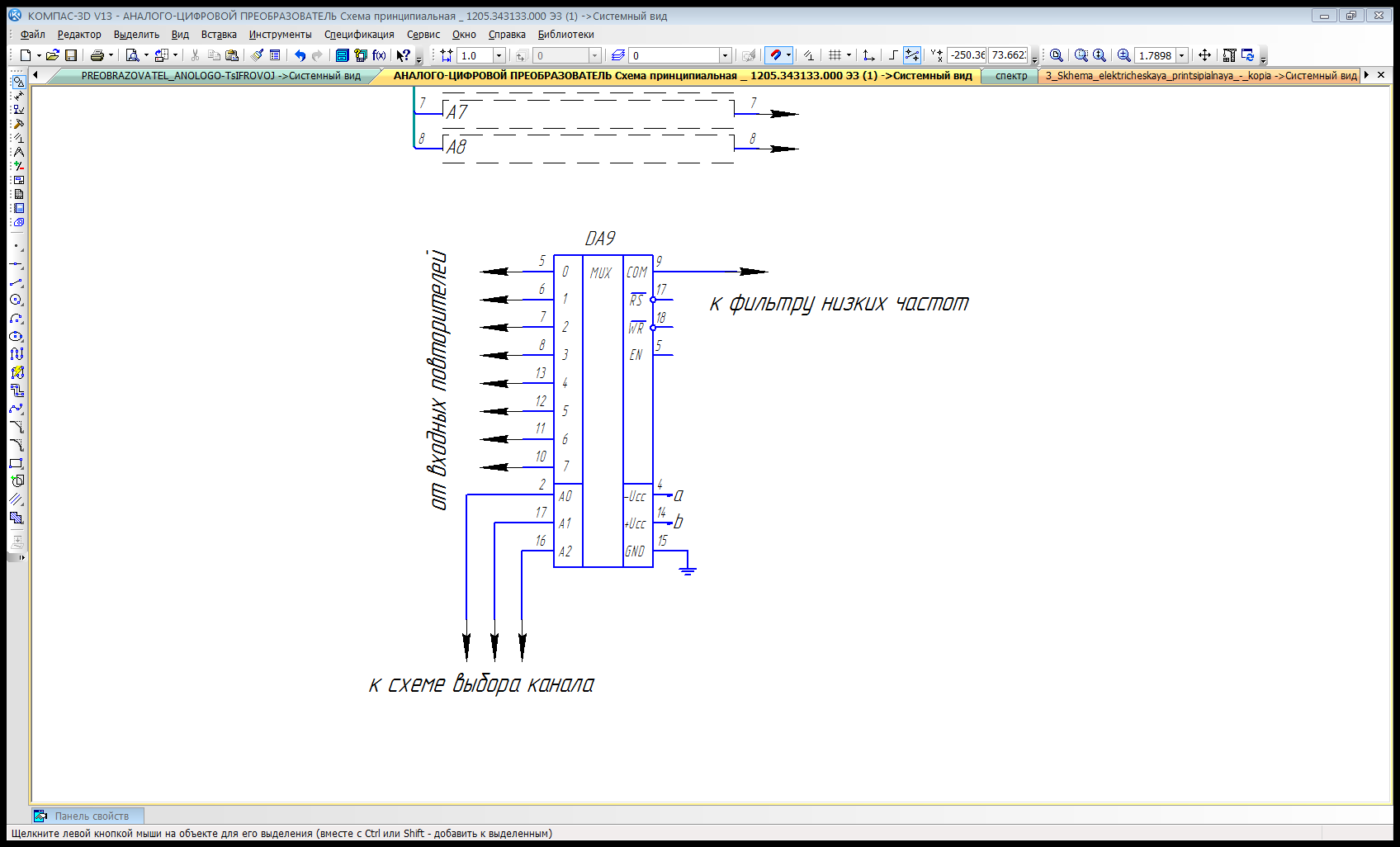Select the DA9 component label

pos(600,239)
